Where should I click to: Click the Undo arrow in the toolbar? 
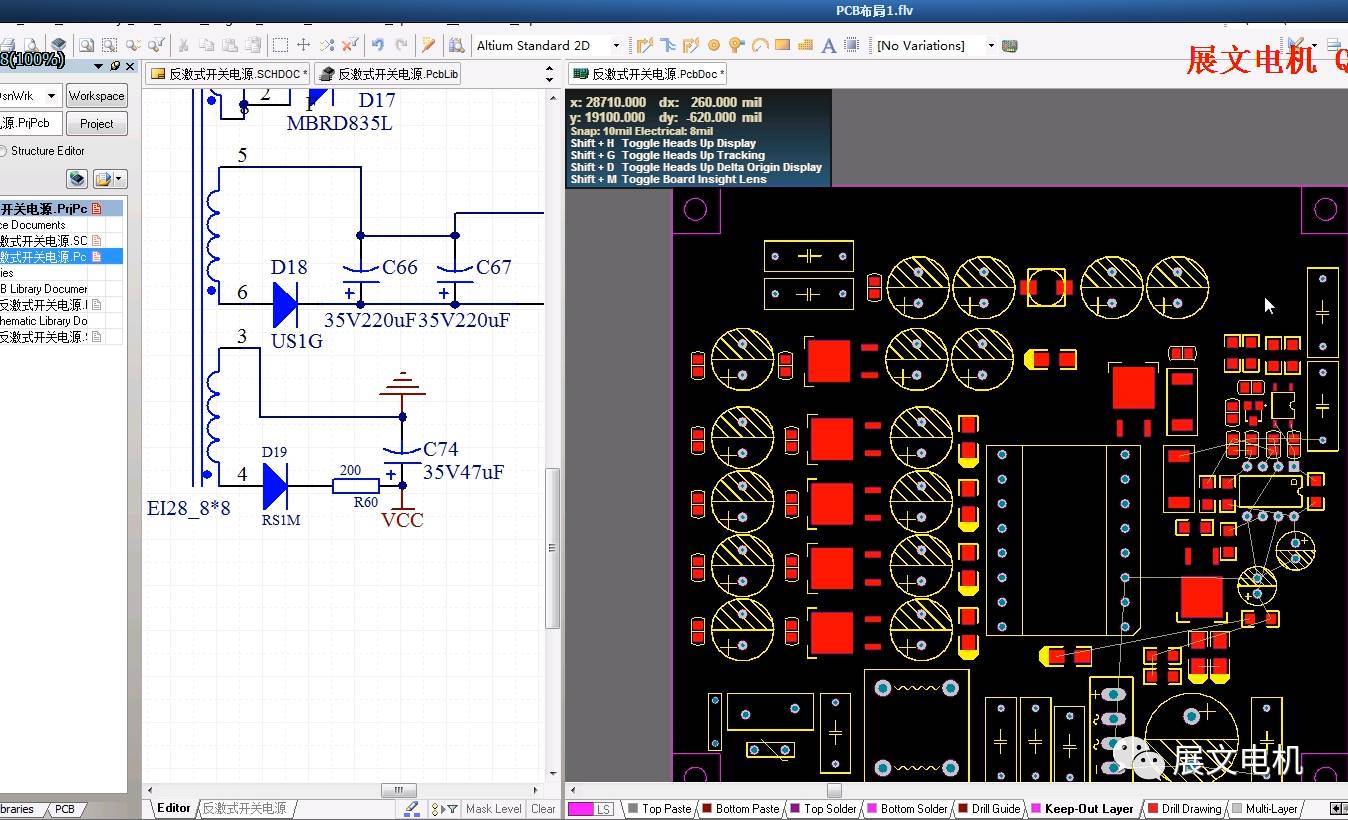pyautogui.click(x=377, y=45)
